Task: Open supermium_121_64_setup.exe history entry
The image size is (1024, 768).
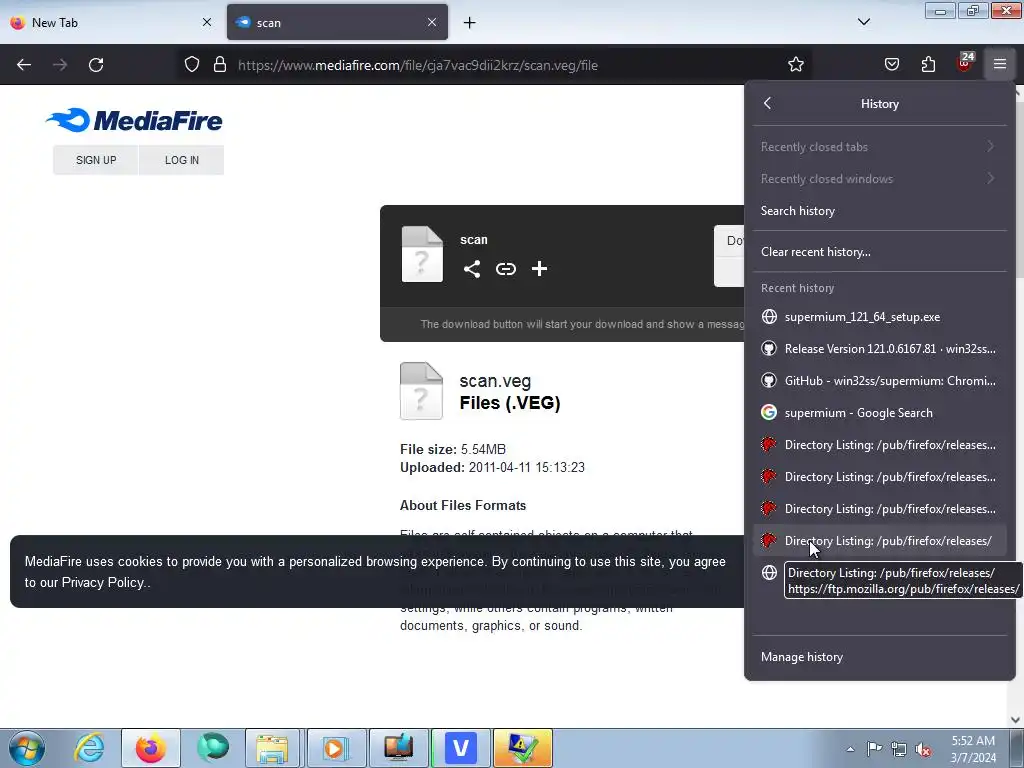Action: [879, 317]
